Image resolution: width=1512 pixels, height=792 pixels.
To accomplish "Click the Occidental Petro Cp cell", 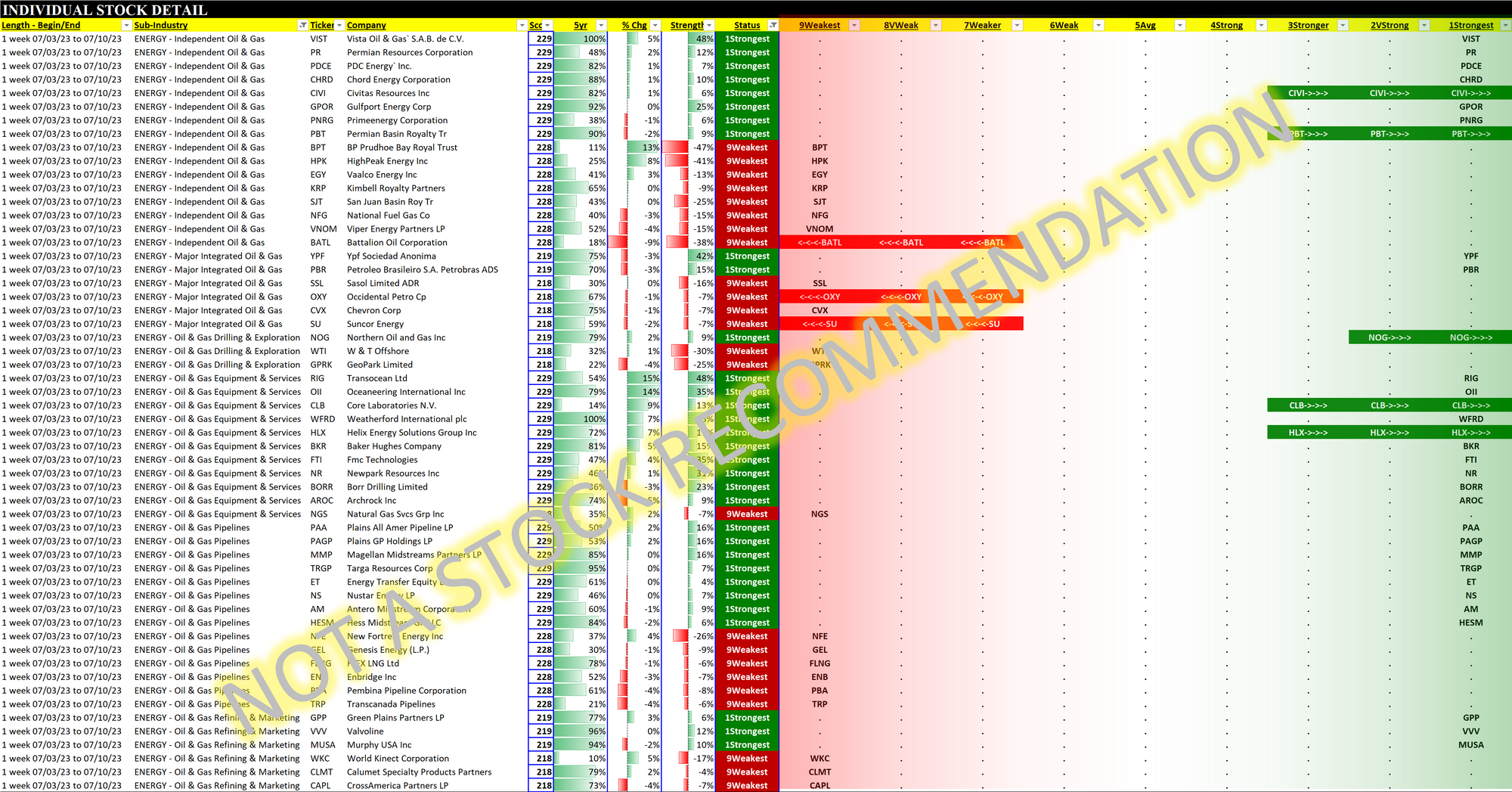I will pyautogui.click(x=436, y=297).
